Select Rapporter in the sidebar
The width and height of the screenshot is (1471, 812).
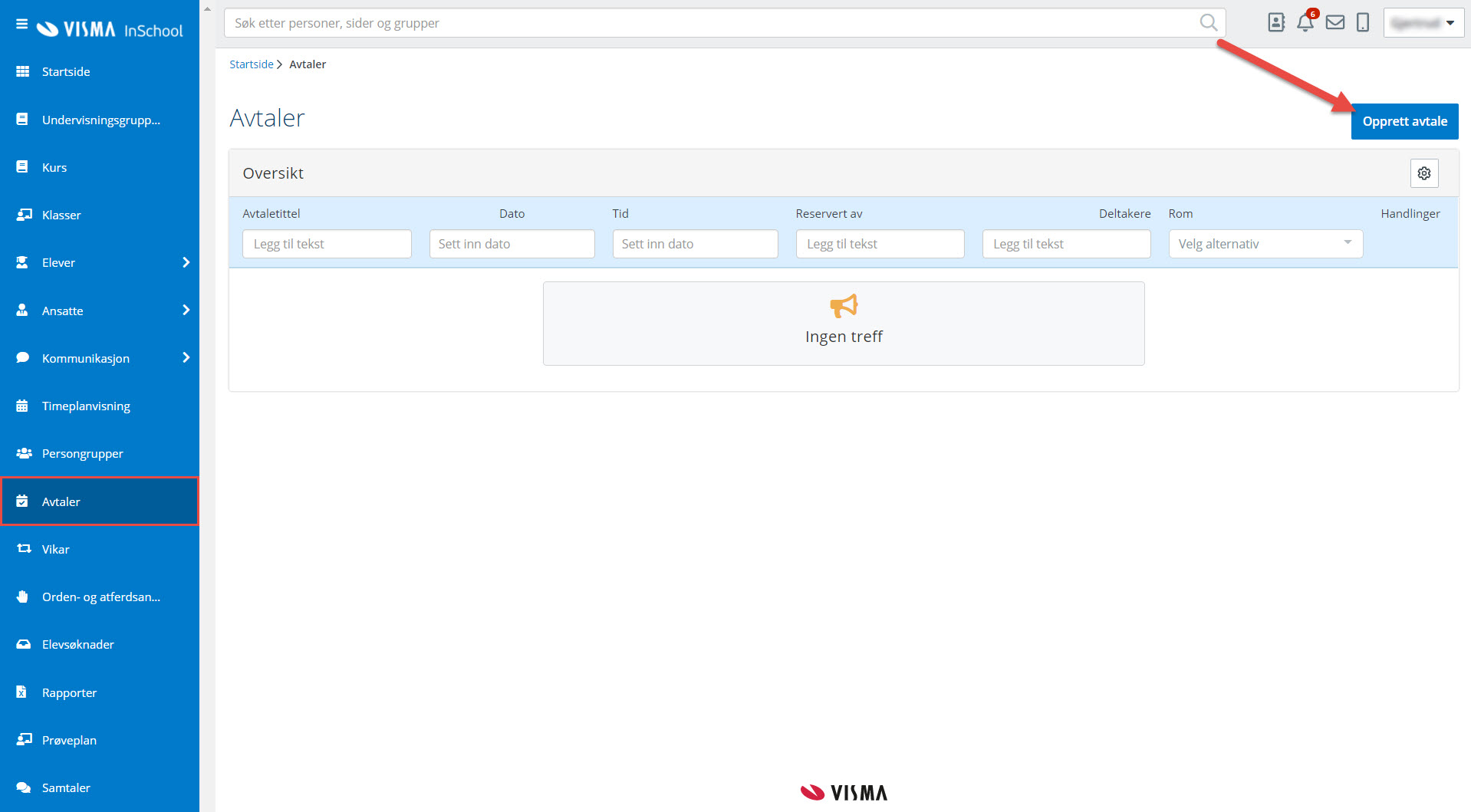[69, 692]
